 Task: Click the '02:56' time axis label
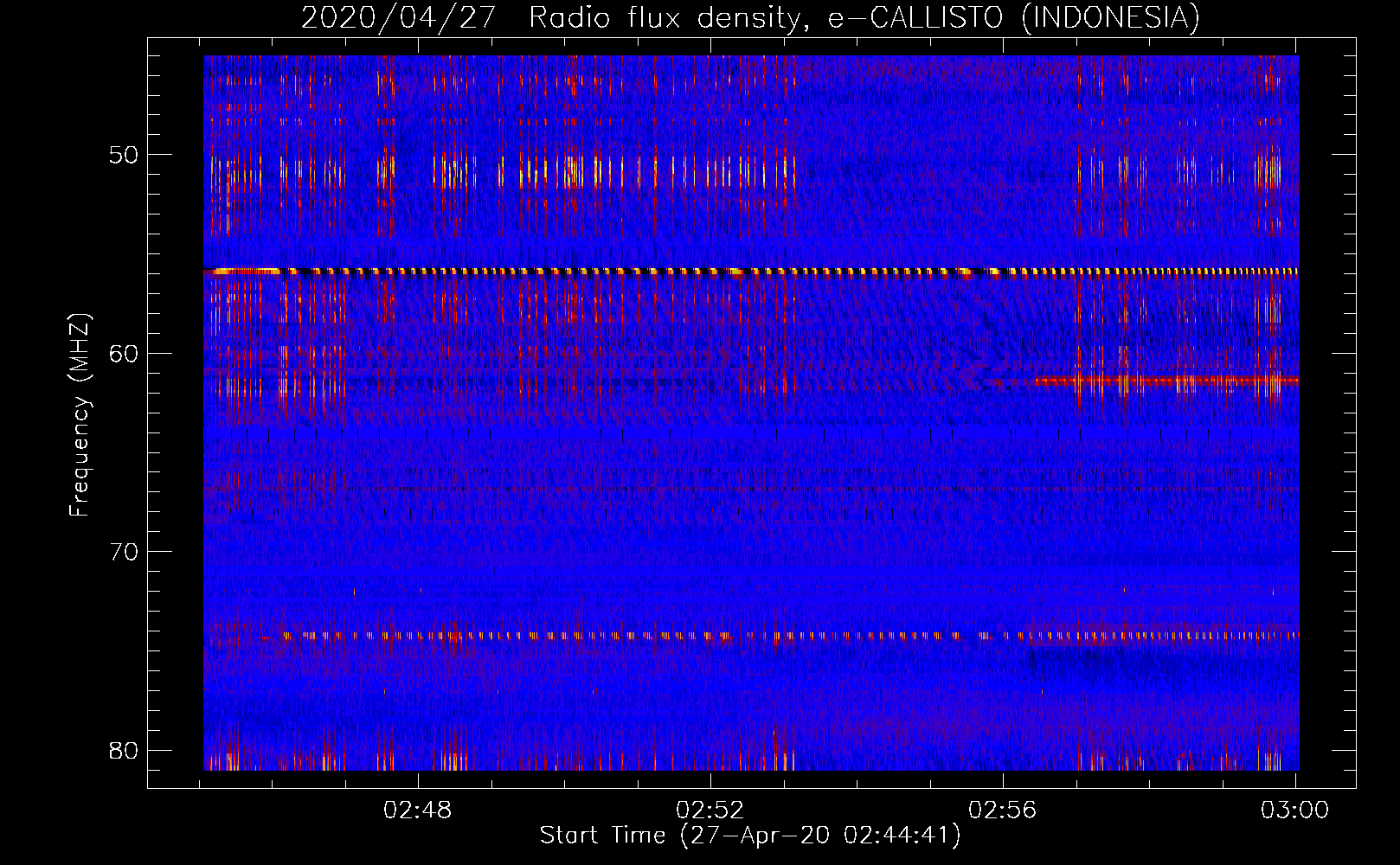pos(1002,811)
